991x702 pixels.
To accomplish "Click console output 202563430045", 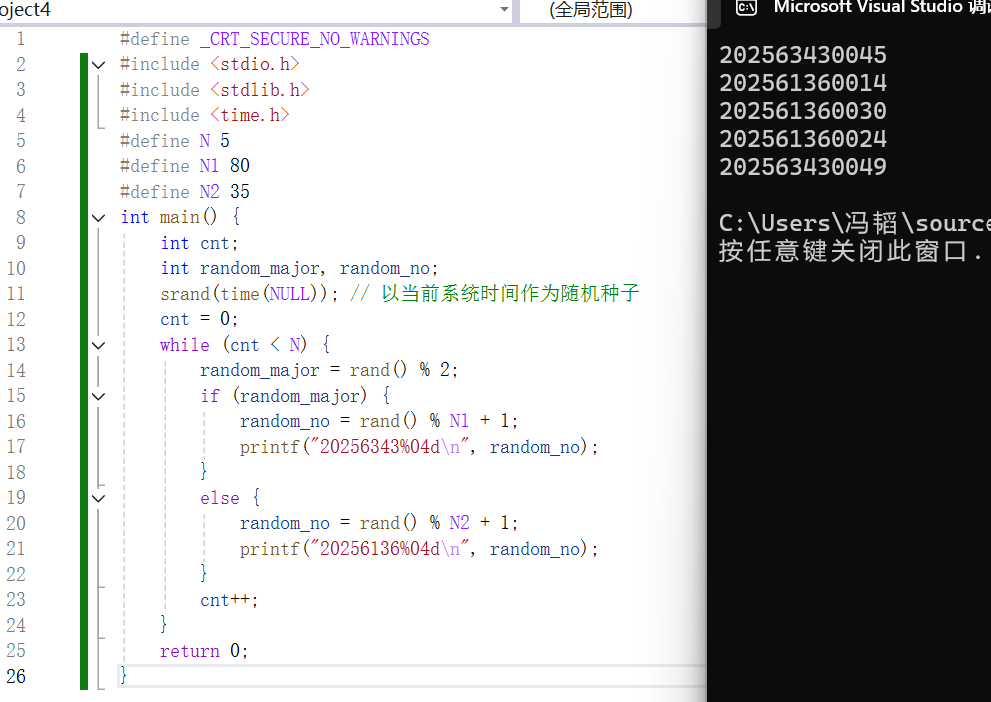I will (803, 55).
